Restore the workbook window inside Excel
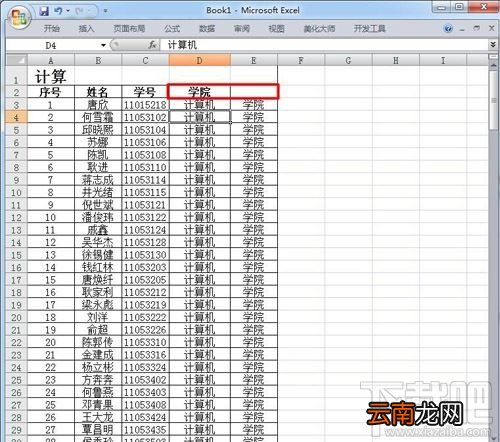The image size is (500, 442). 477,29
